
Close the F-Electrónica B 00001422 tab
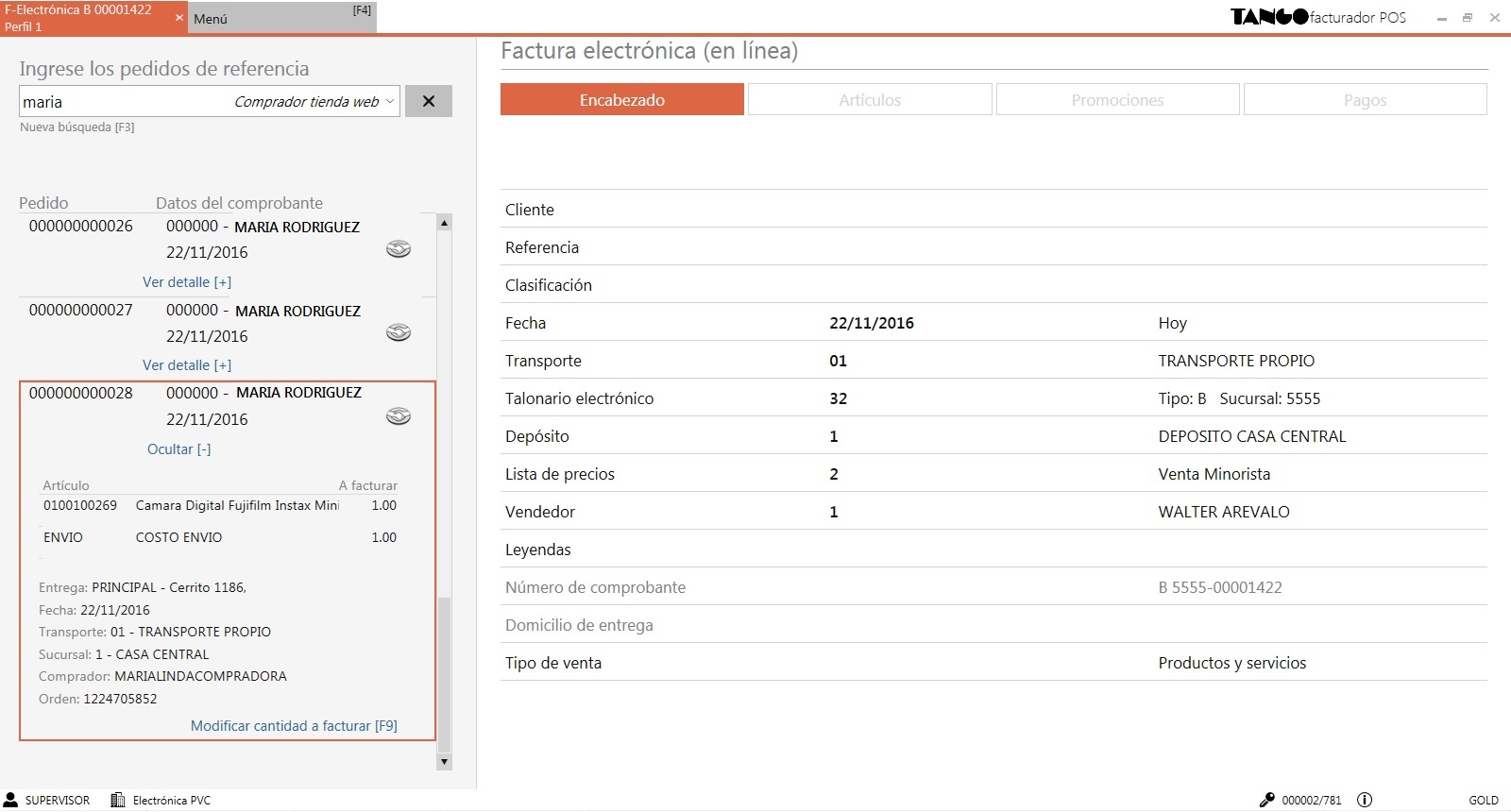[x=179, y=17]
